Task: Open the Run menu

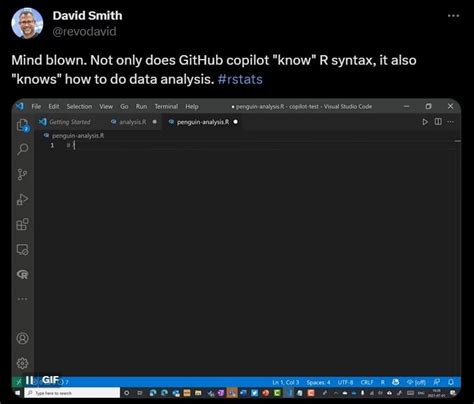Action: coord(141,106)
